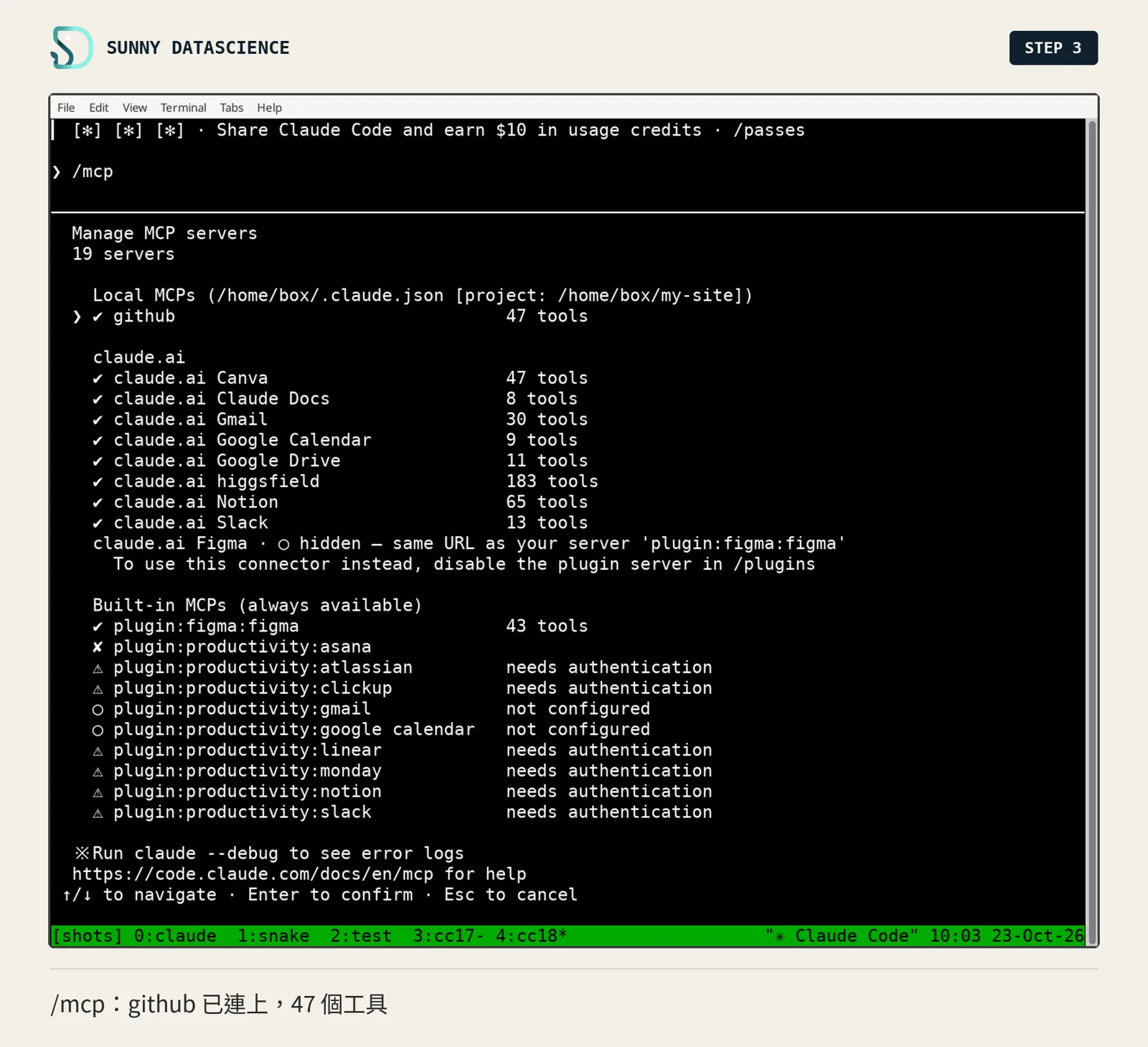Switch to tmux window 0:claude
Viewport: 1148px width, 1047px height.
pos(175,936)
